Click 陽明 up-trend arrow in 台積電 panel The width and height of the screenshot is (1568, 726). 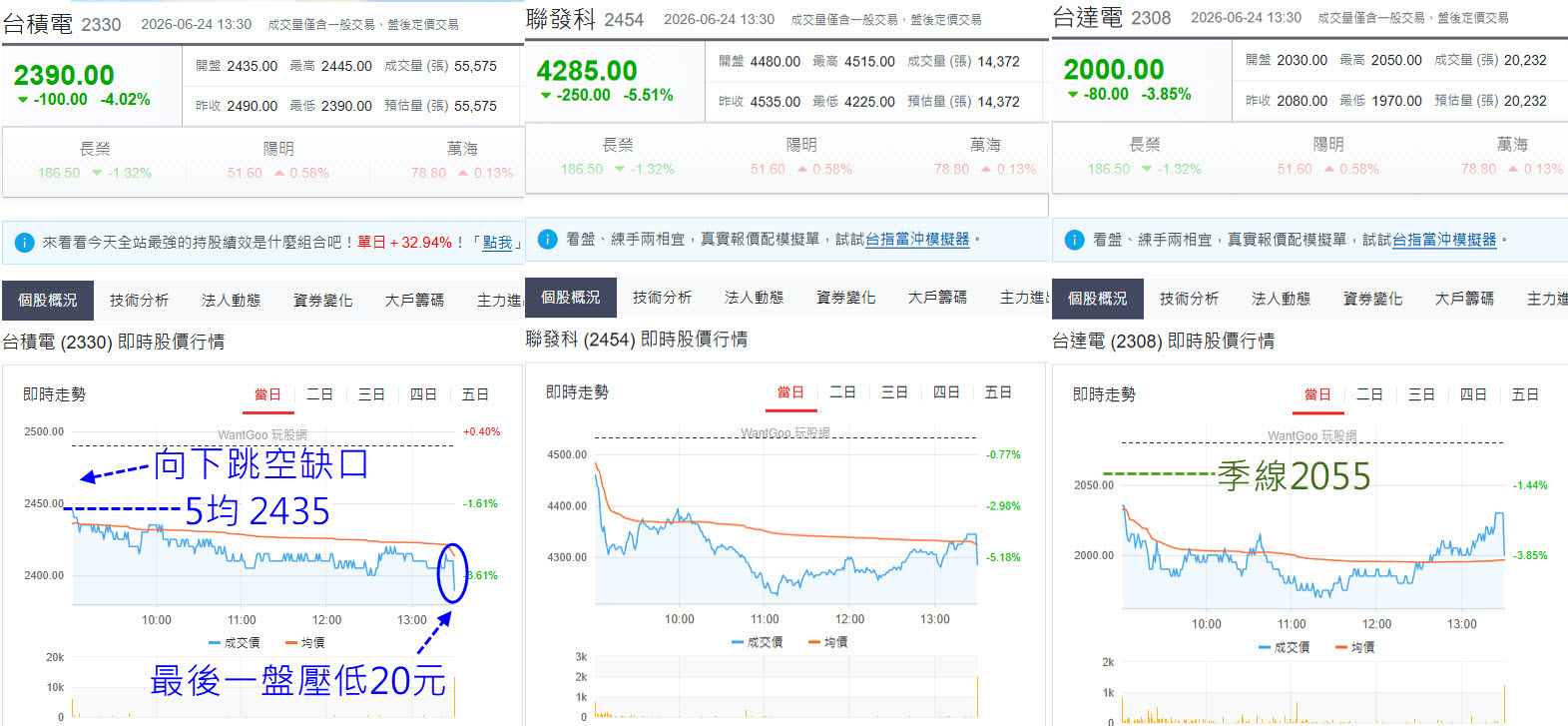tap(278, 173)
